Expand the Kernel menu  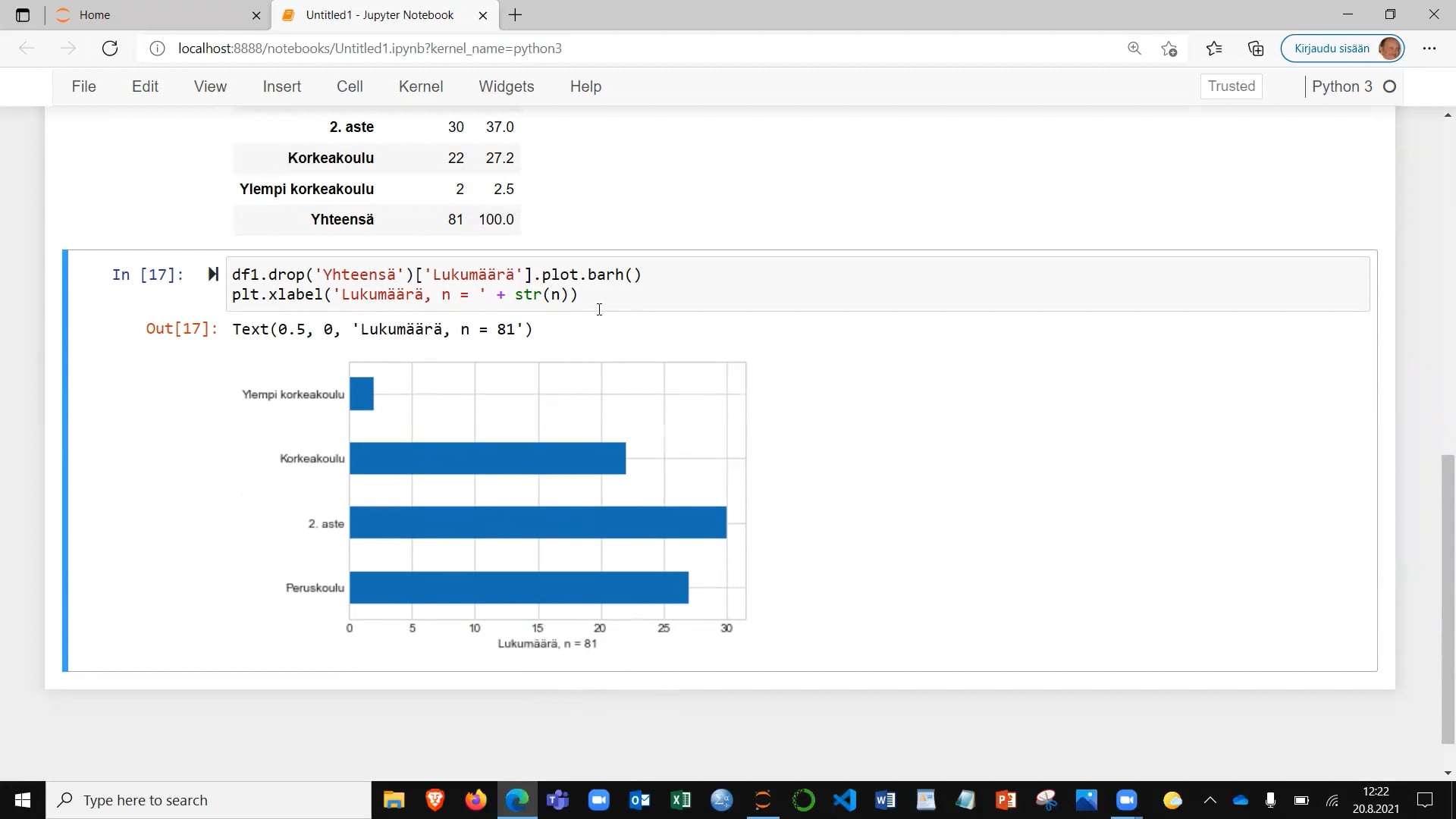pos(420,86)
